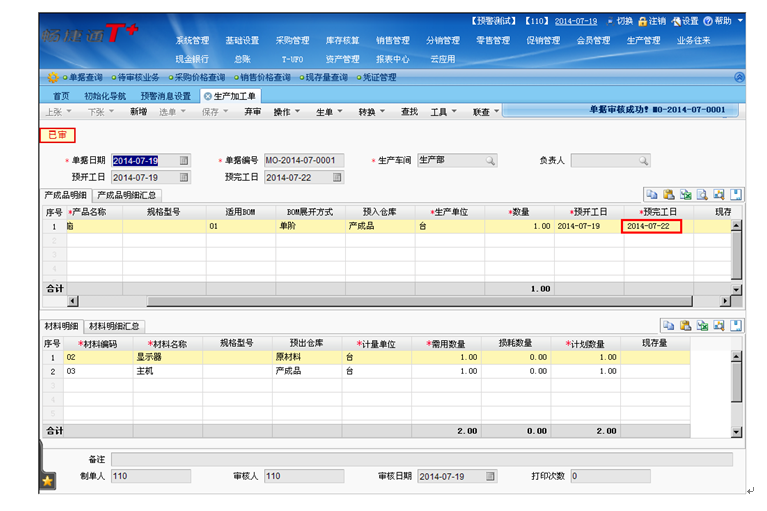Click the save icon in 产成品明细 grid toolbar
Viewport: 767px width, 511px height.
point(736,195)
